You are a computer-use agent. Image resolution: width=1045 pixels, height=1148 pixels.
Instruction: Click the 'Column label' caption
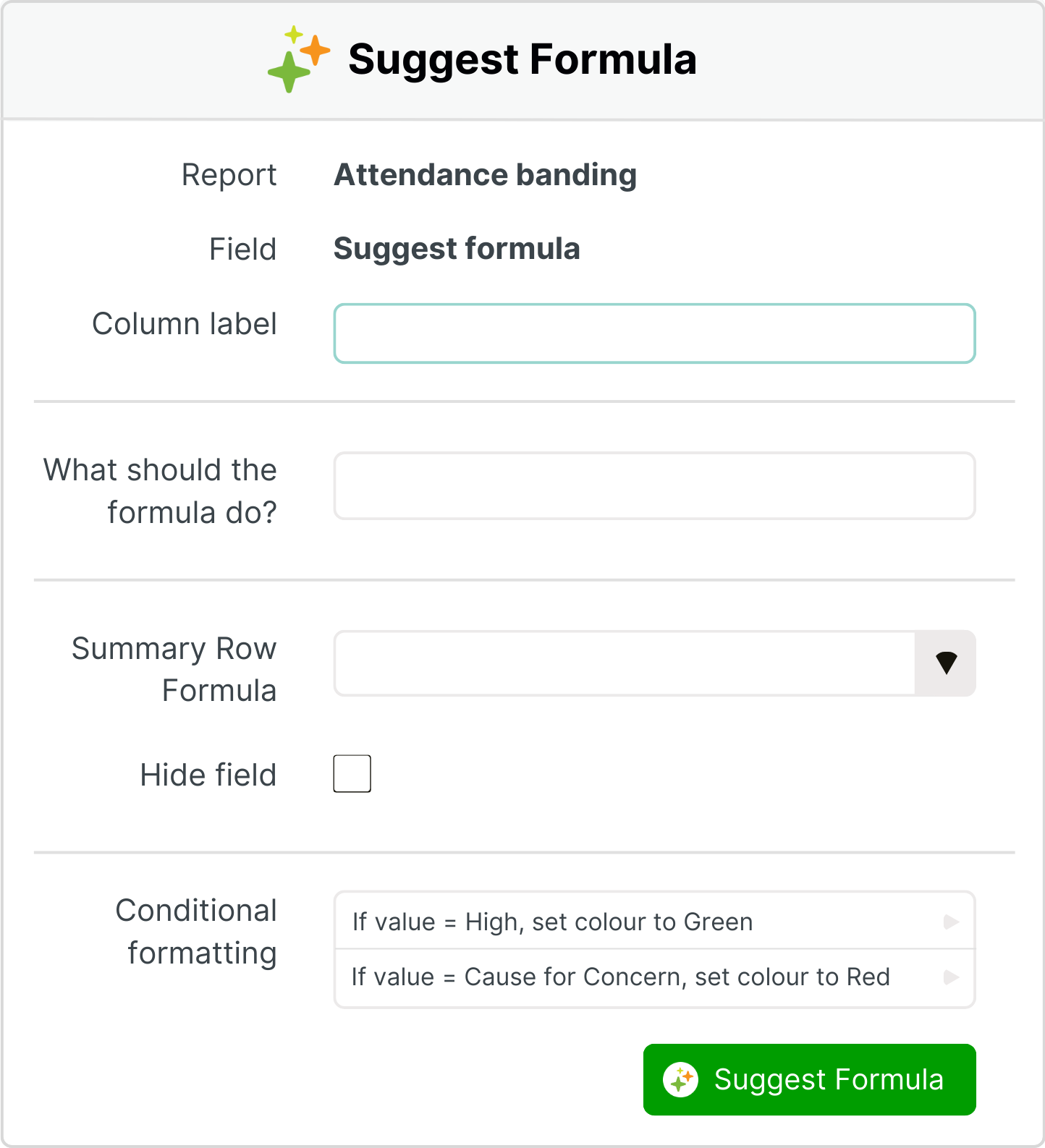pyautogui.click(x=185, y=324)
